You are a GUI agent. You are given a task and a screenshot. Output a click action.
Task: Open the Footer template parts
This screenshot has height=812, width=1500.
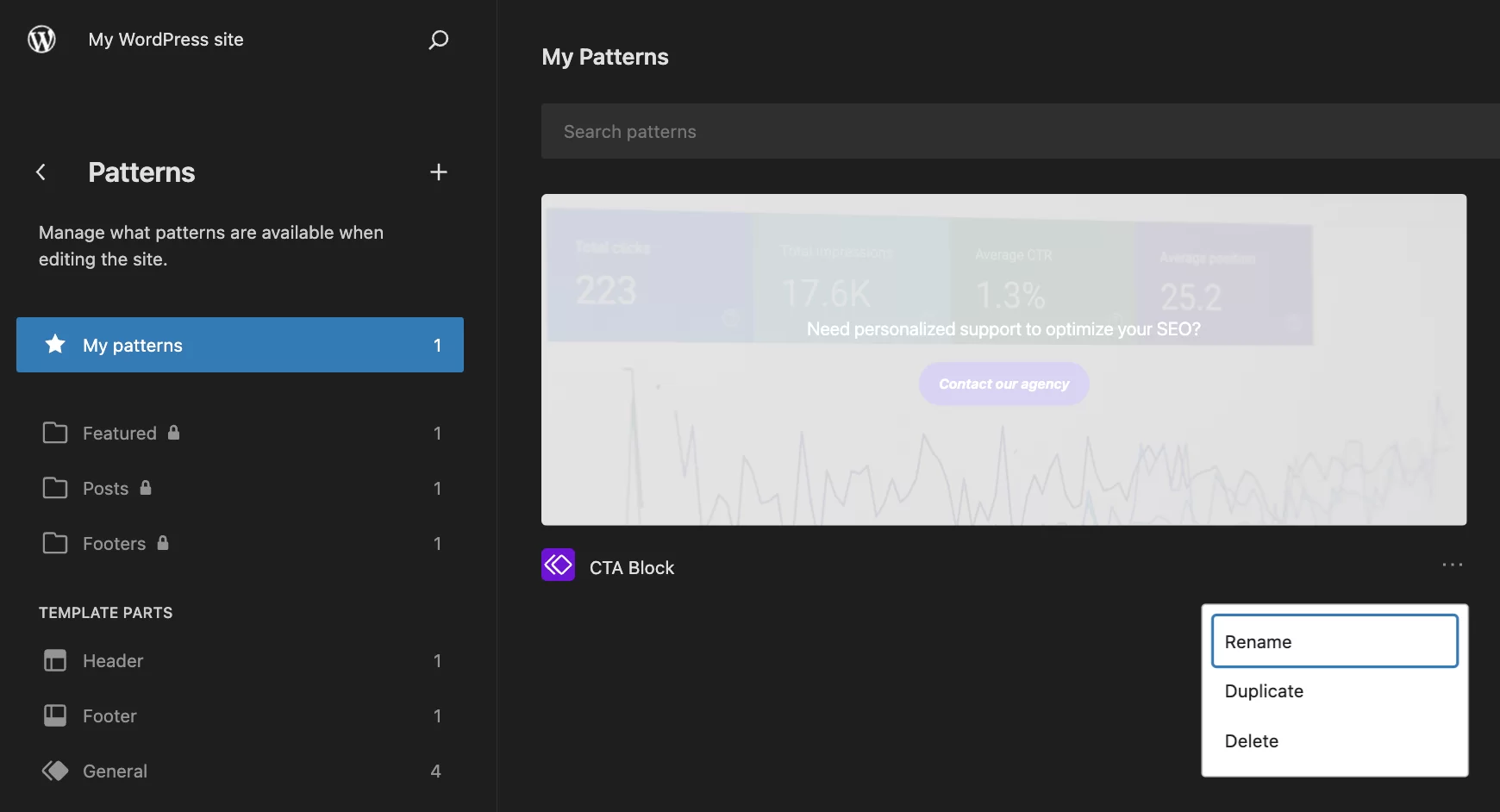click(x=240, y=715)
